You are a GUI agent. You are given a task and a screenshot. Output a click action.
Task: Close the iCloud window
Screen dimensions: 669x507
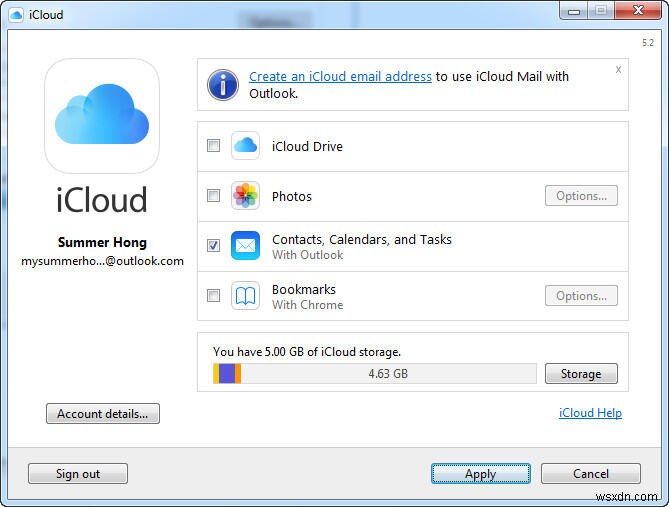pyautogui.click(x=638, y=11)
